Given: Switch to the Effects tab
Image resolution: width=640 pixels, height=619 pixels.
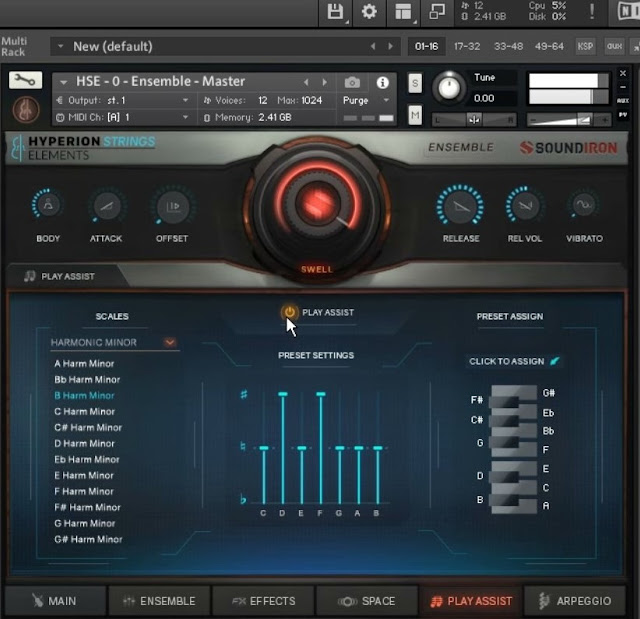Looking at the screenshot, I should pyautogui.click(x=263, y=601).
